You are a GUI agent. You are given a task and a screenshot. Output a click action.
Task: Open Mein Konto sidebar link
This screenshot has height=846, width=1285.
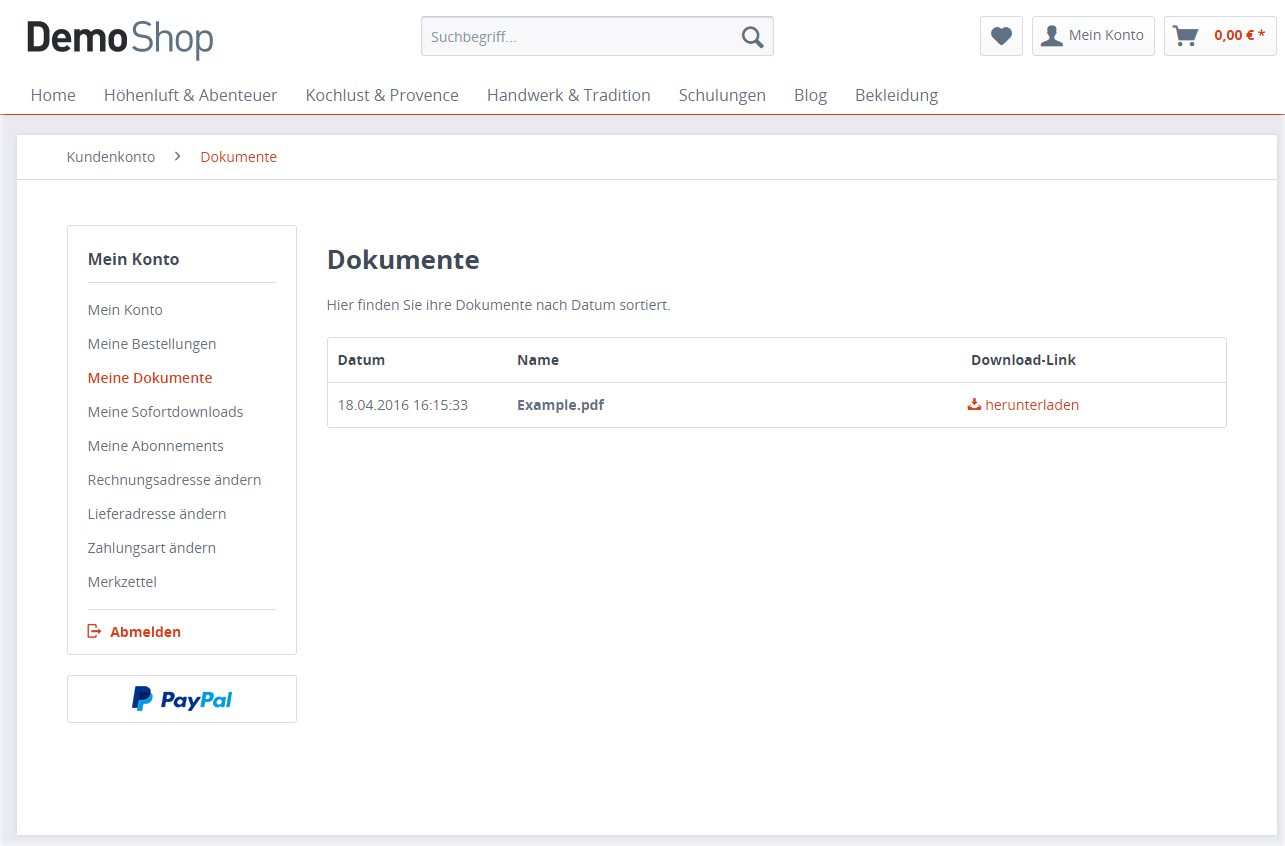(125, 310)
